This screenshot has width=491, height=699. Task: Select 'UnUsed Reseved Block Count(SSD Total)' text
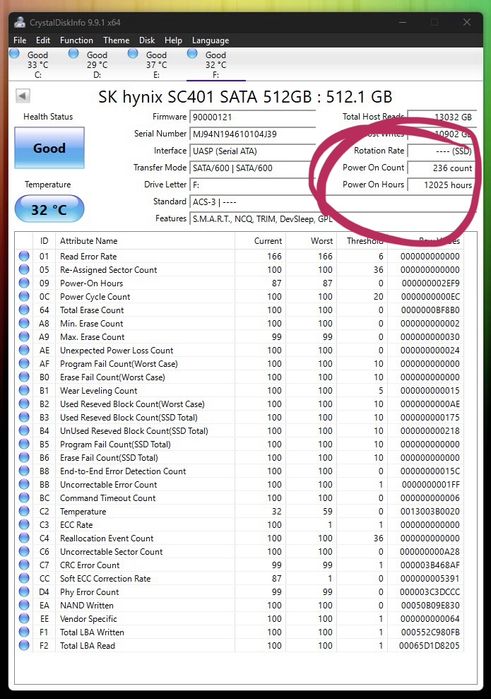[134, 431]
